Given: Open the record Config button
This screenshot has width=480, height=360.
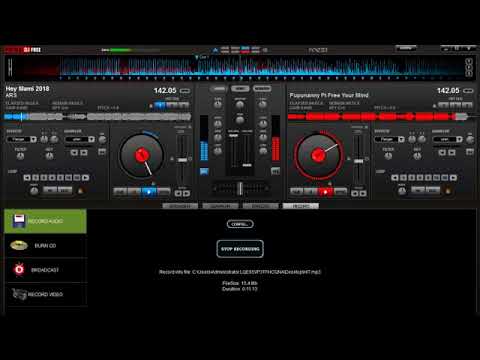Looking at the screenshot, I should [x=240, y=224].
